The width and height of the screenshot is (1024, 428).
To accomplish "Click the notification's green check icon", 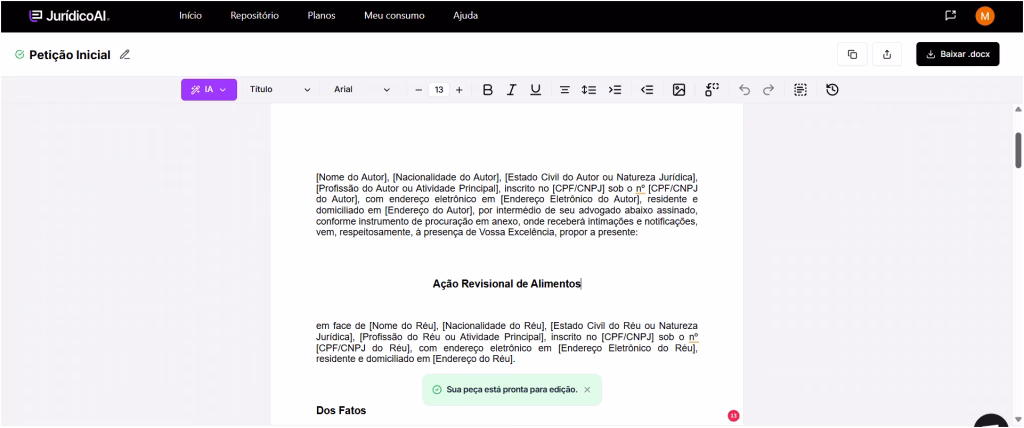I will [x=437, y=389].
